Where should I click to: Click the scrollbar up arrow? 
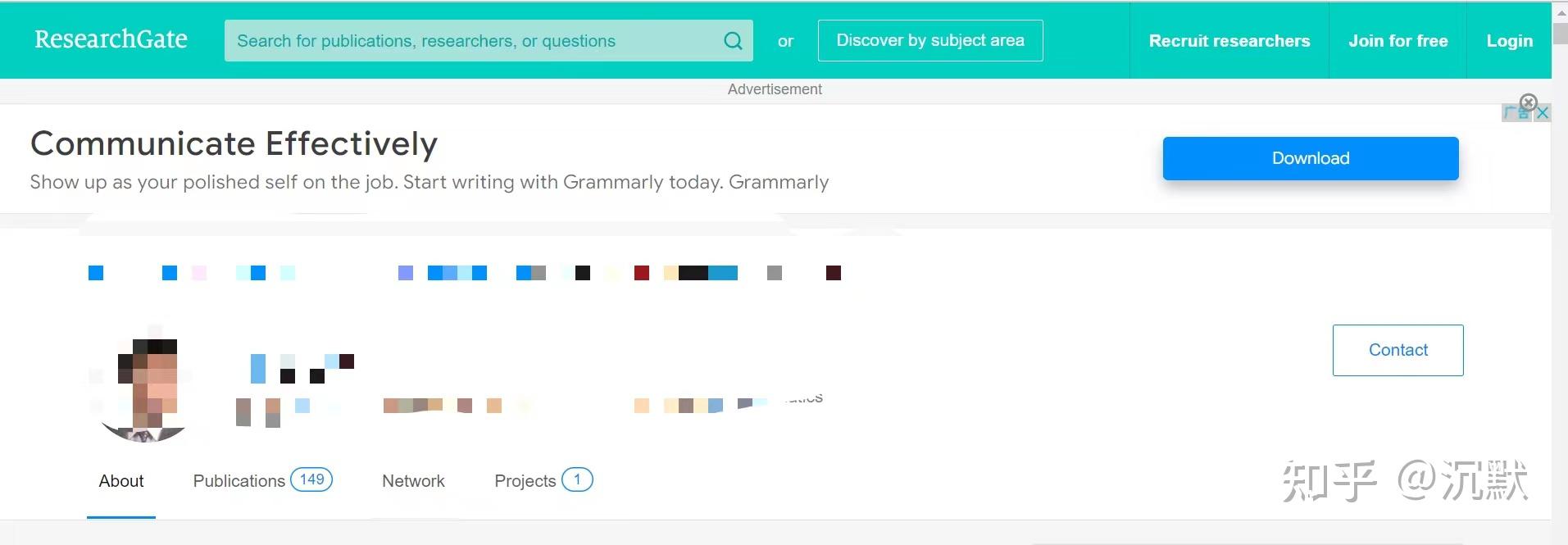1559,12
